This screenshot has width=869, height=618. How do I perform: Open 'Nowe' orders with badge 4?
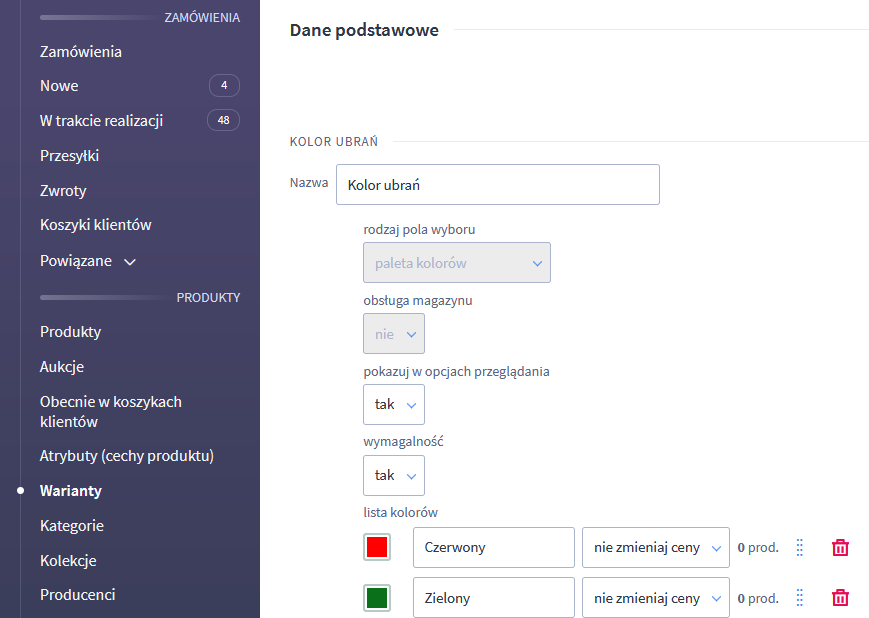59,86
